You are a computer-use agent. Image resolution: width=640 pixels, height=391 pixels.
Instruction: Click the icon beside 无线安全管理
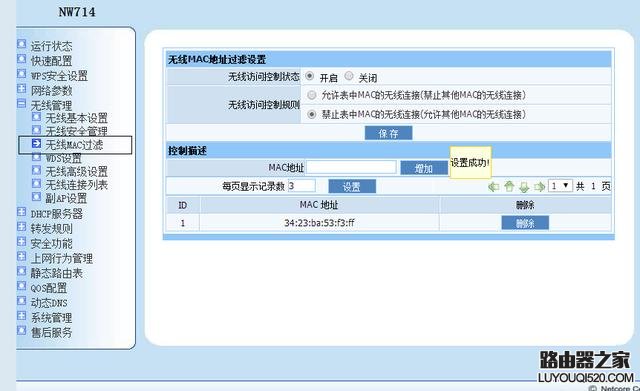pos(36,130)
